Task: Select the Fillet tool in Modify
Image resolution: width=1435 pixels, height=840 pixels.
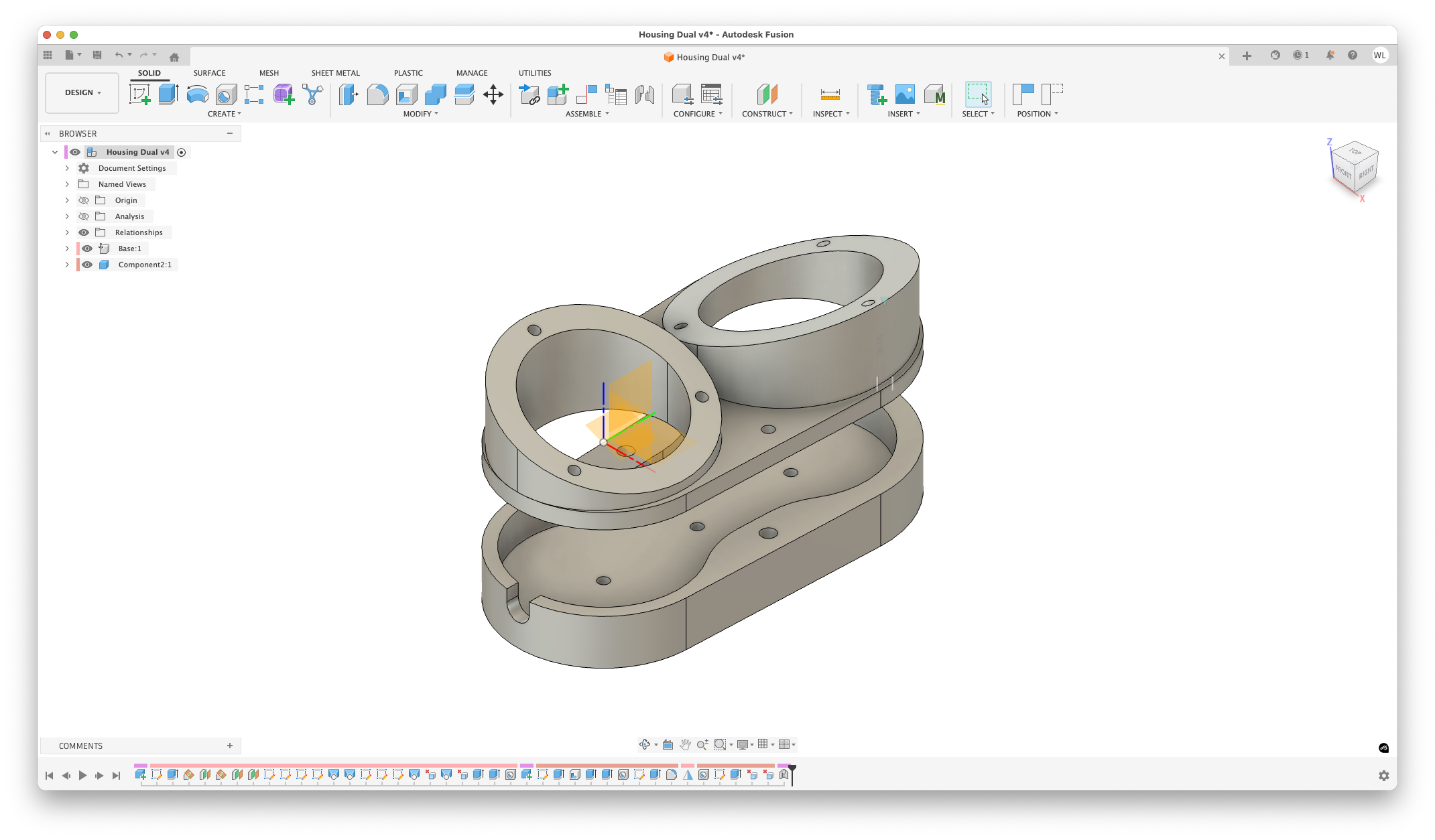Action: (x=377, y=94)
